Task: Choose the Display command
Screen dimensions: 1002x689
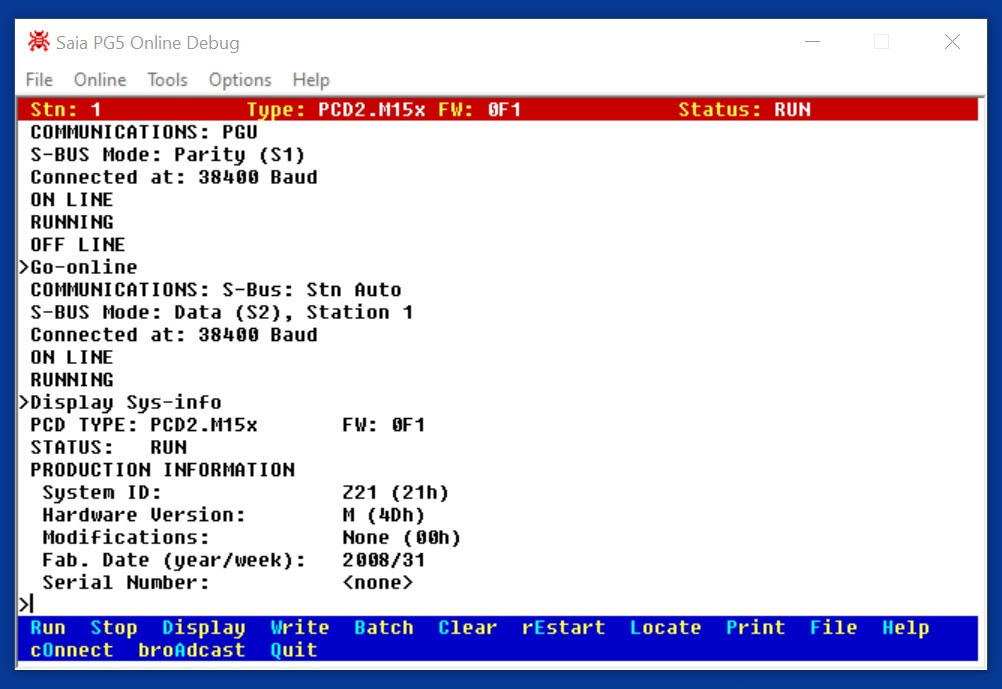Action: click(204, 628)
